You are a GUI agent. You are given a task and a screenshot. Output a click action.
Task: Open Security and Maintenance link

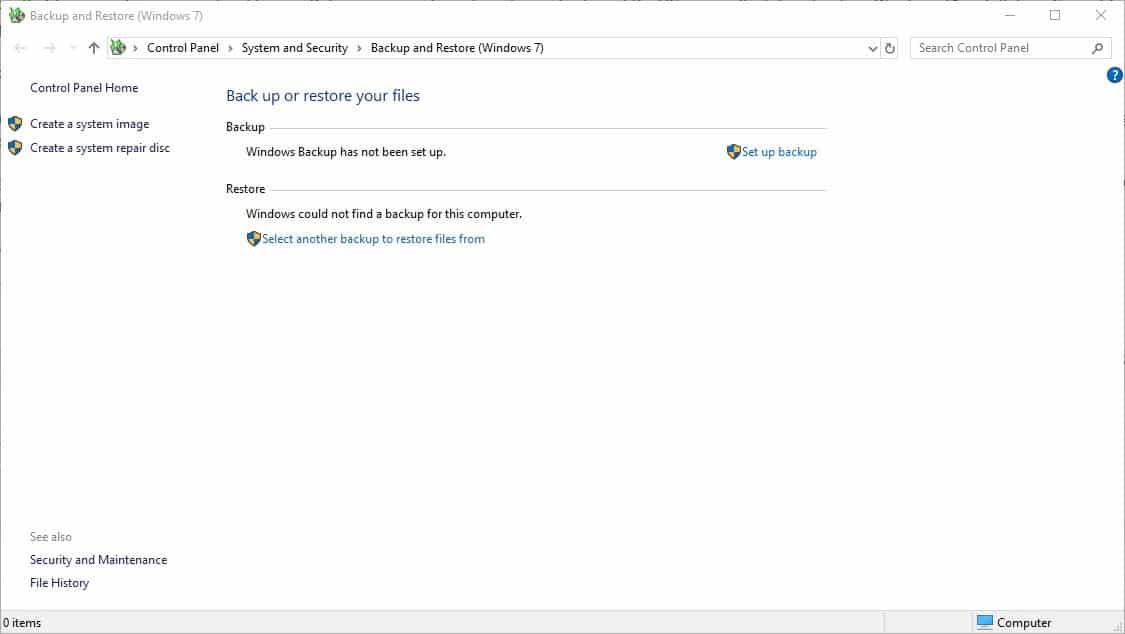click(x=98, y=559)
